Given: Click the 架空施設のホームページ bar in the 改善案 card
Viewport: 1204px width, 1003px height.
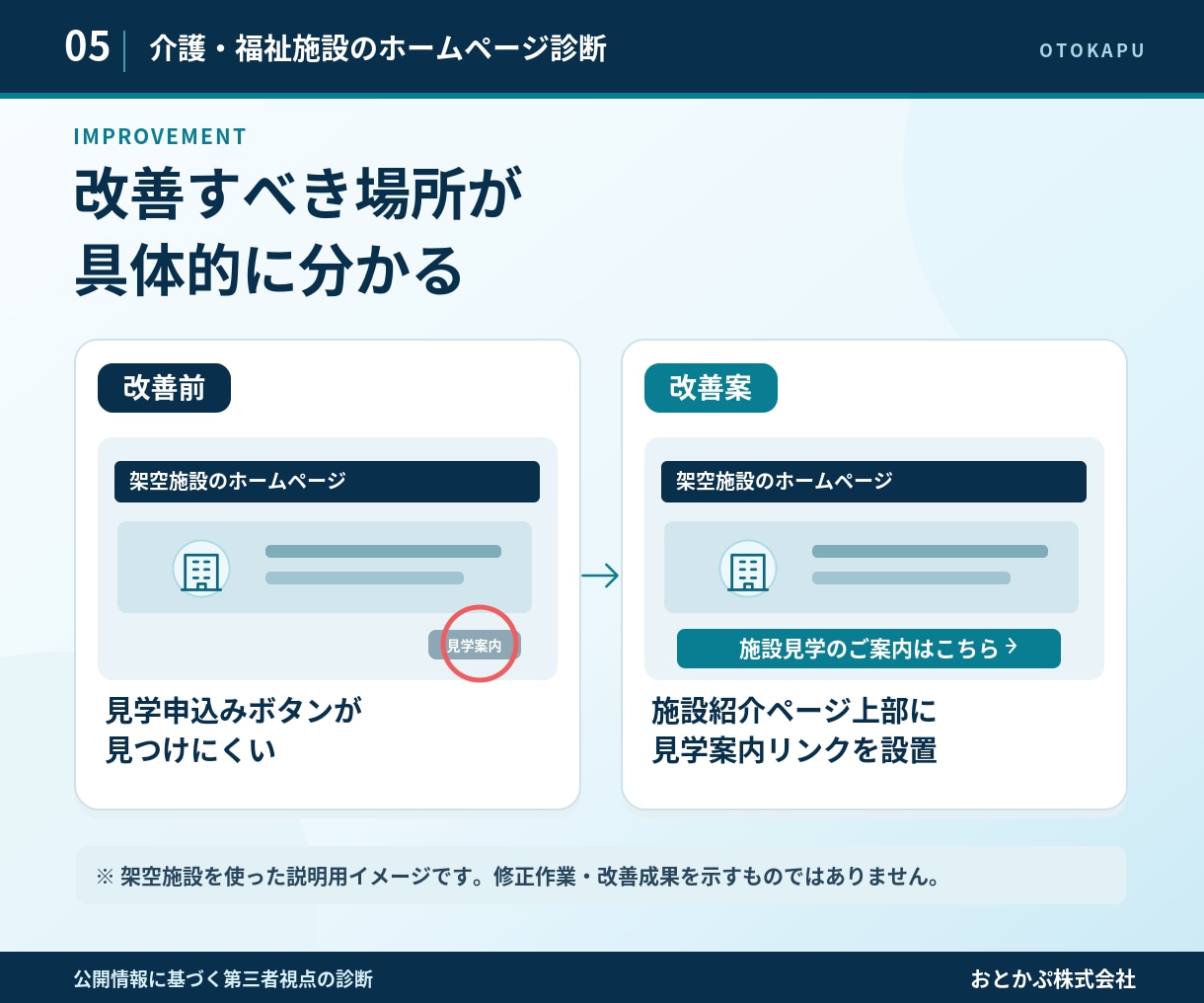Looking at the screenshot, I should 873,482.
